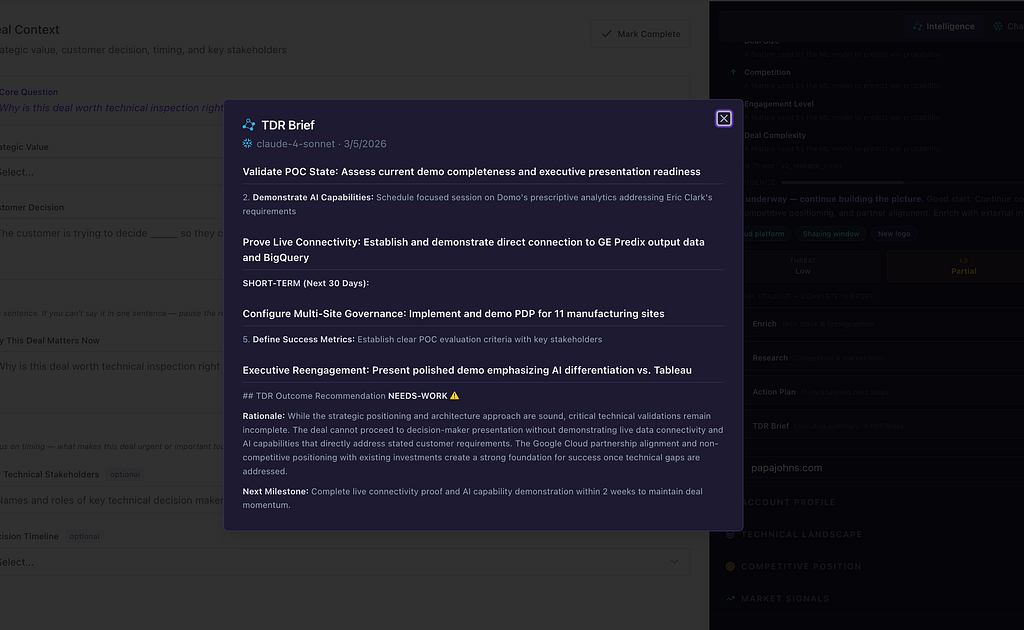Click the snowflake icon beside claude-4-sonnet
The width and height of the screenshot is (1024, 630).
click(x=248, y=144)
